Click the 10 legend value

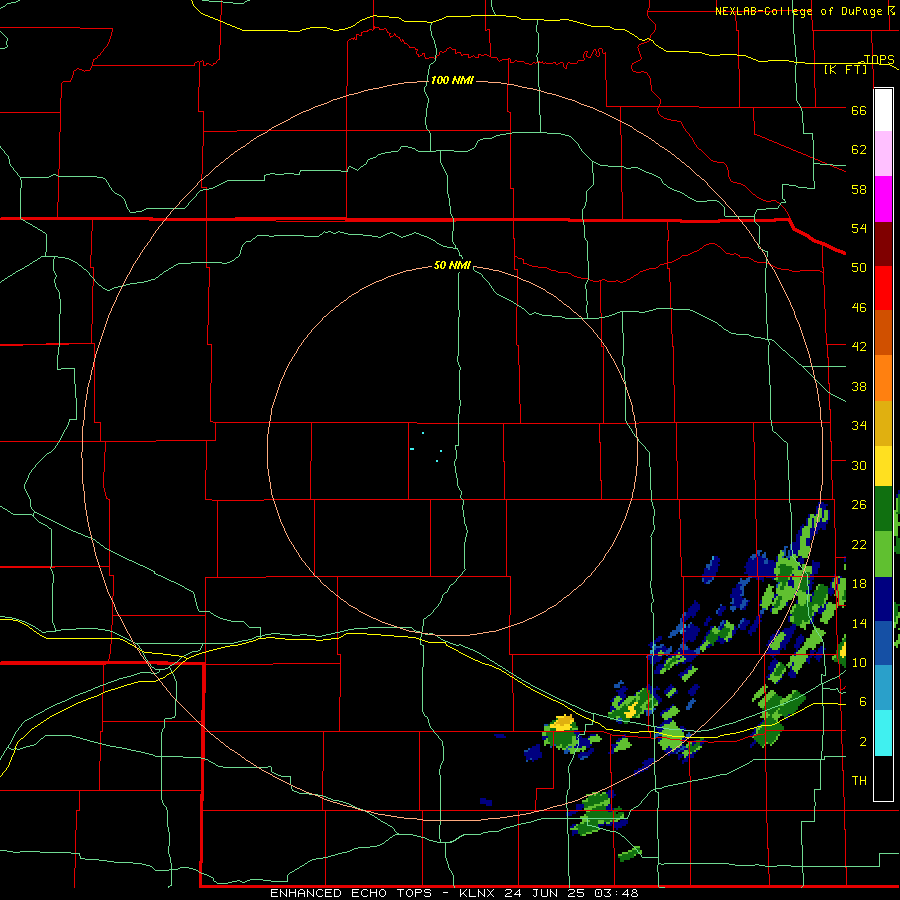coord(859,662)
